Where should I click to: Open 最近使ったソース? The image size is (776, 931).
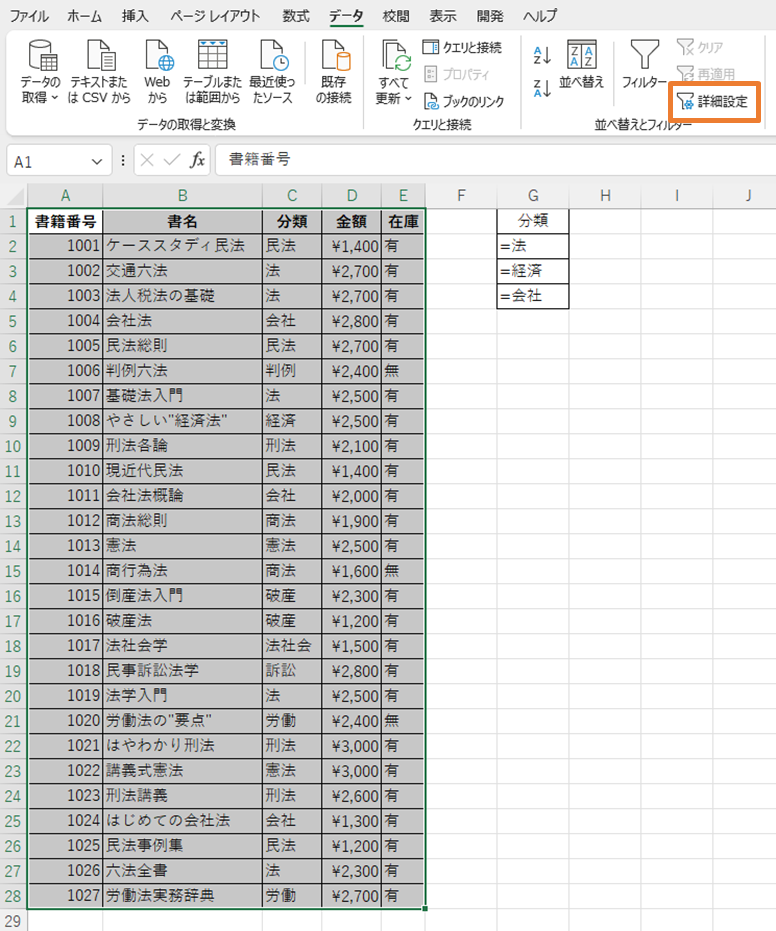272,72
